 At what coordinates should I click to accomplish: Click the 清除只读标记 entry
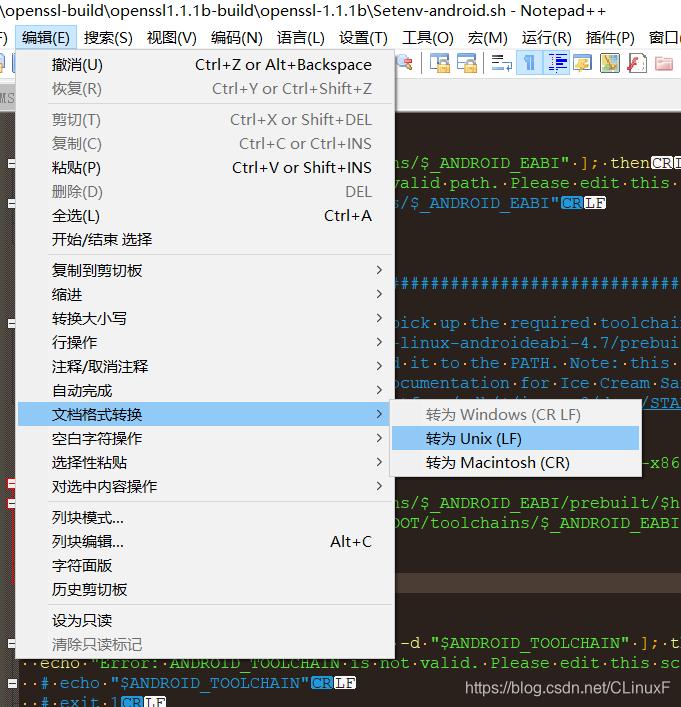[204, 644]
